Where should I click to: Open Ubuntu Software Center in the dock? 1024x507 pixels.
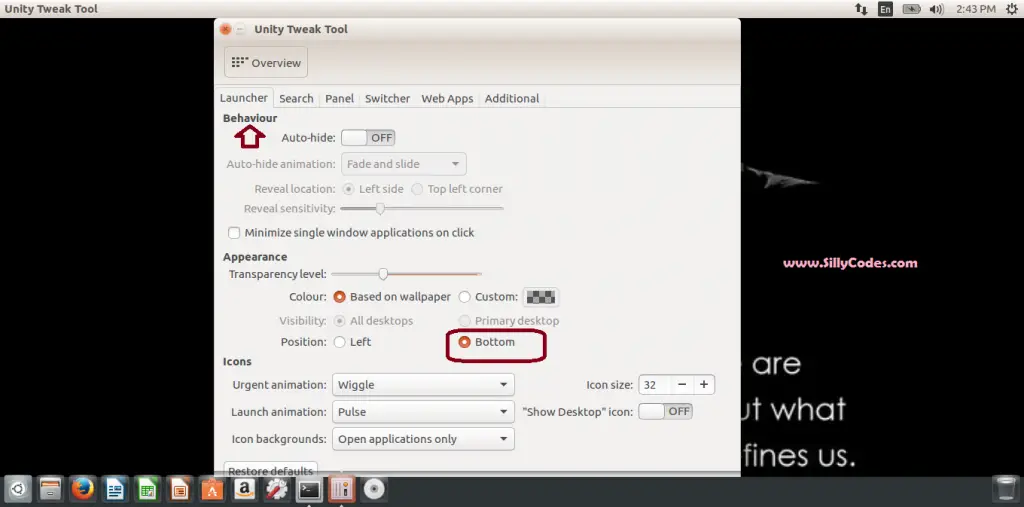pyautogui.click(x=212, y=489)
